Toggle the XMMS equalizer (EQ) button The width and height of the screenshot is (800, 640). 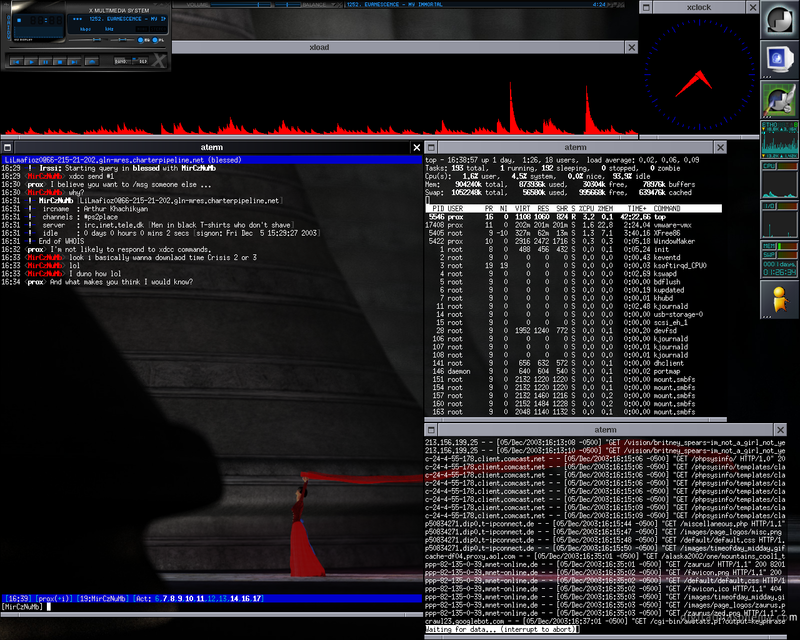[143, 40]
